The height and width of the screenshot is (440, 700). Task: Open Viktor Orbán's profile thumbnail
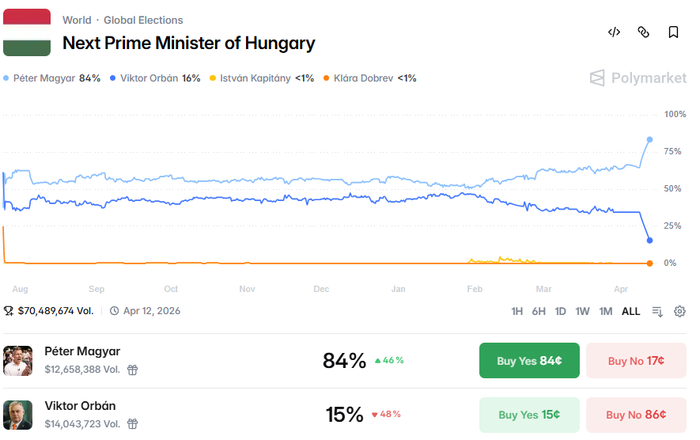point(17,414)
